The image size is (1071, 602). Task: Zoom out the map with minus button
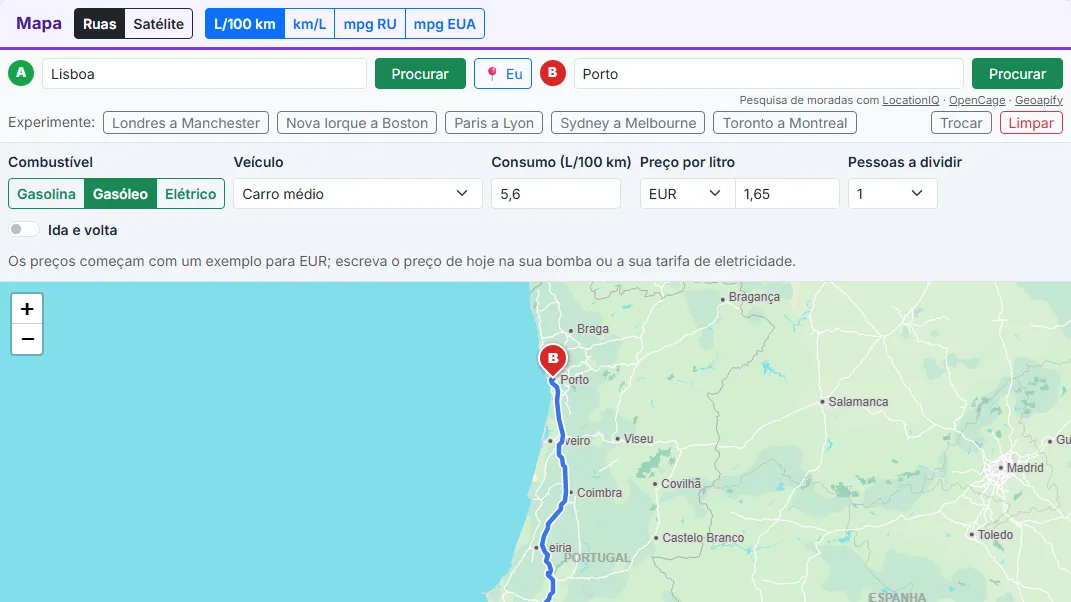pyautogui.click(x=27, y=339)
